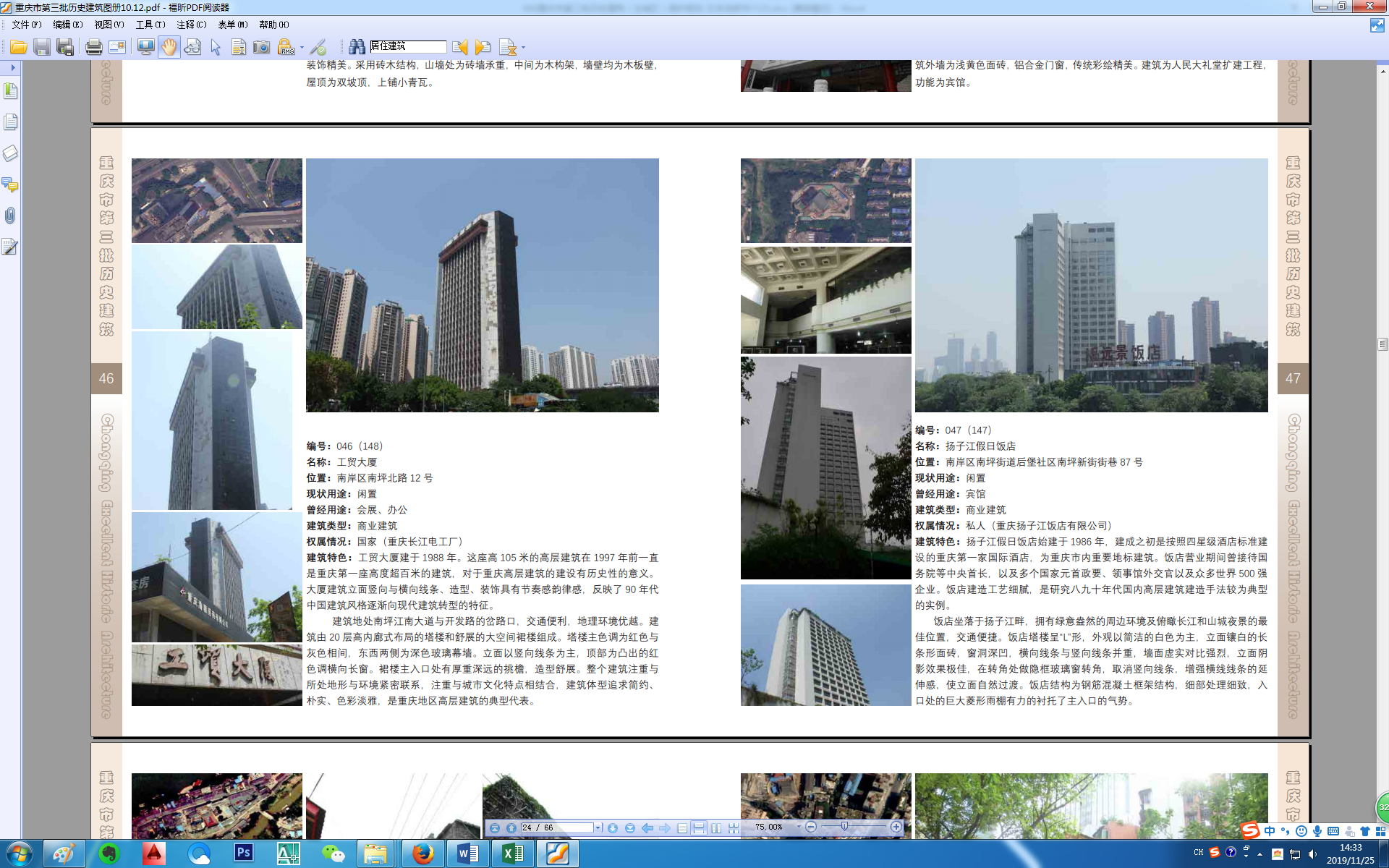Click the reading glasses view icon

(x=192, y=47)
